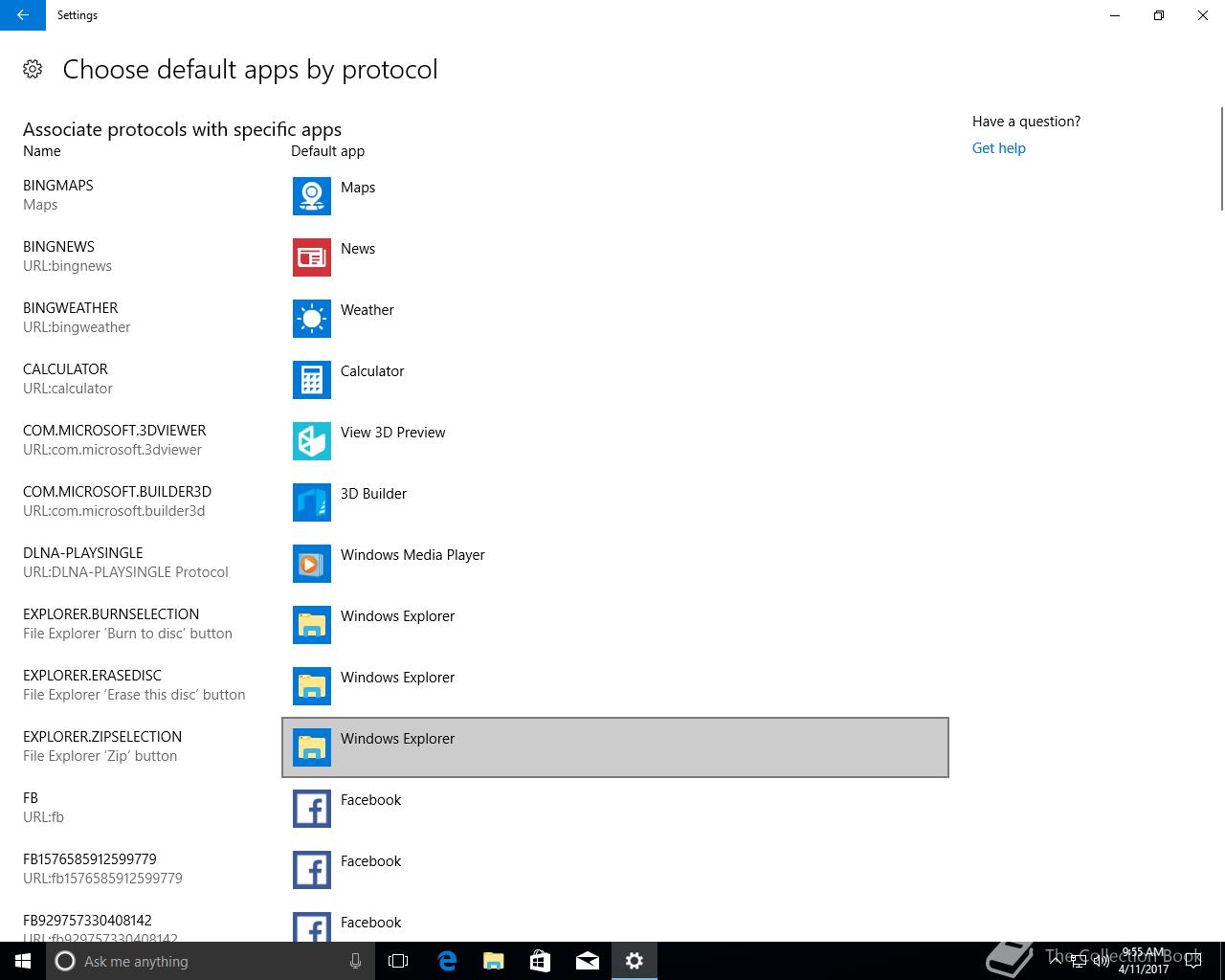The image size is (1225, 980).
Task: Click the Calculator app icon
Action: 312,380
